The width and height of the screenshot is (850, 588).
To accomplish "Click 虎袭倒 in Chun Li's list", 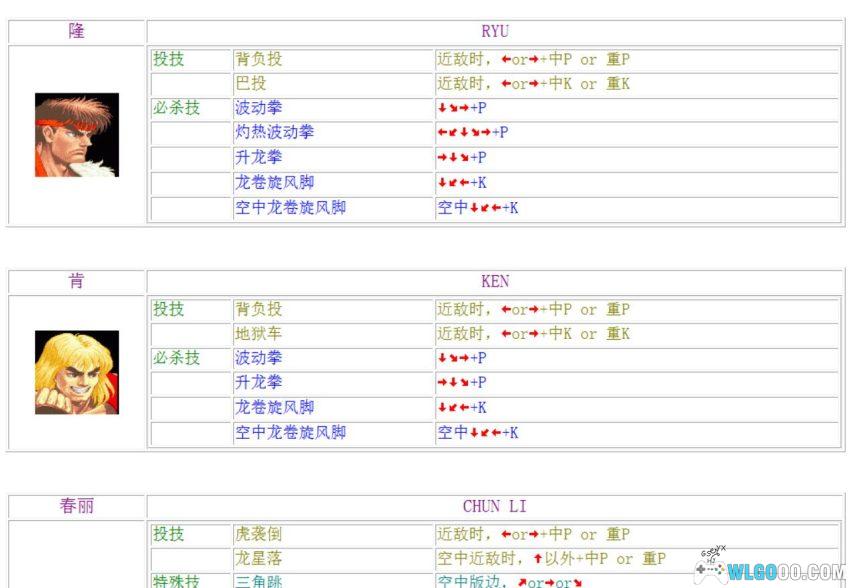I will point(258,534).
